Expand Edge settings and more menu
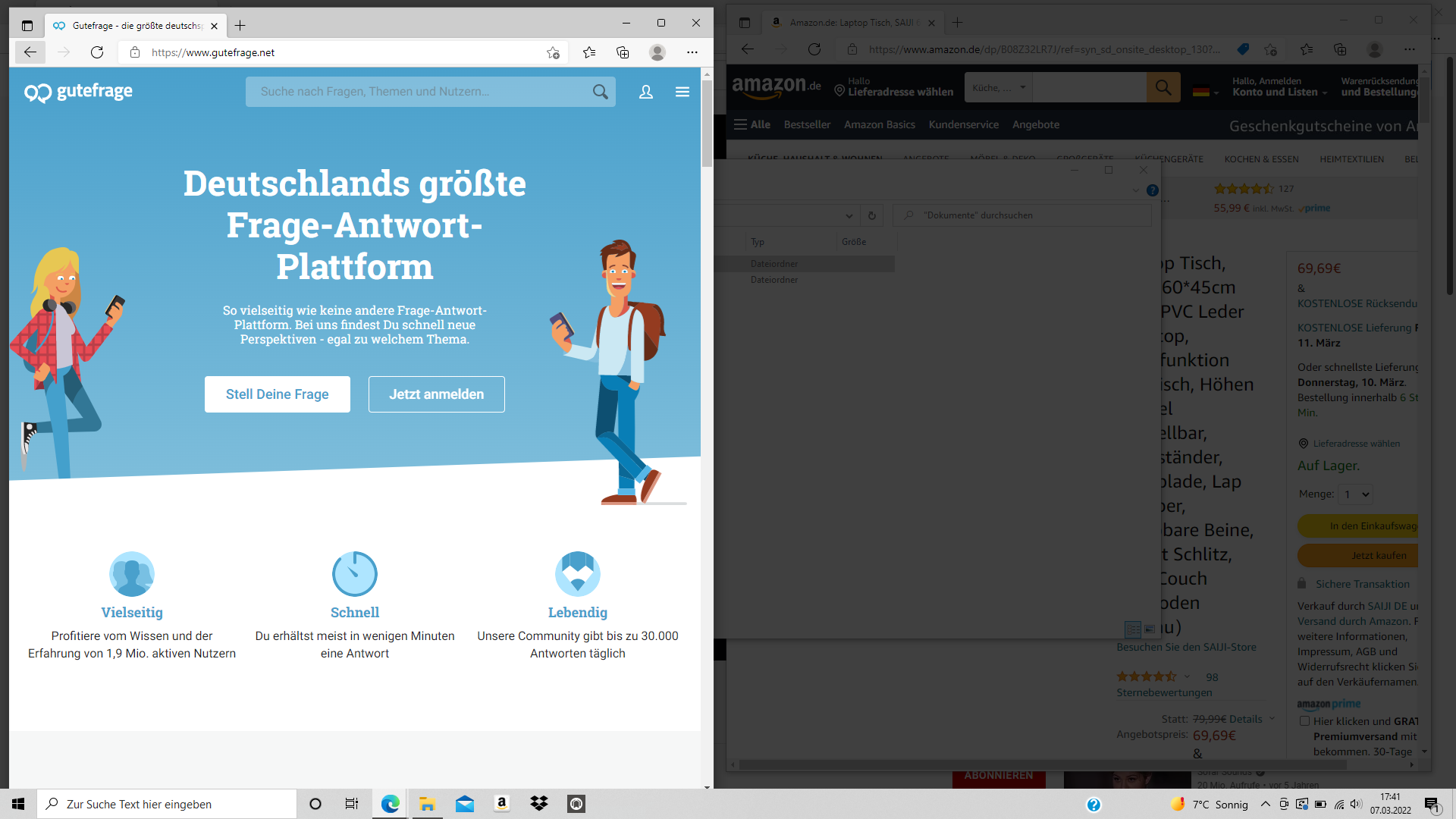 coord(692,52)
